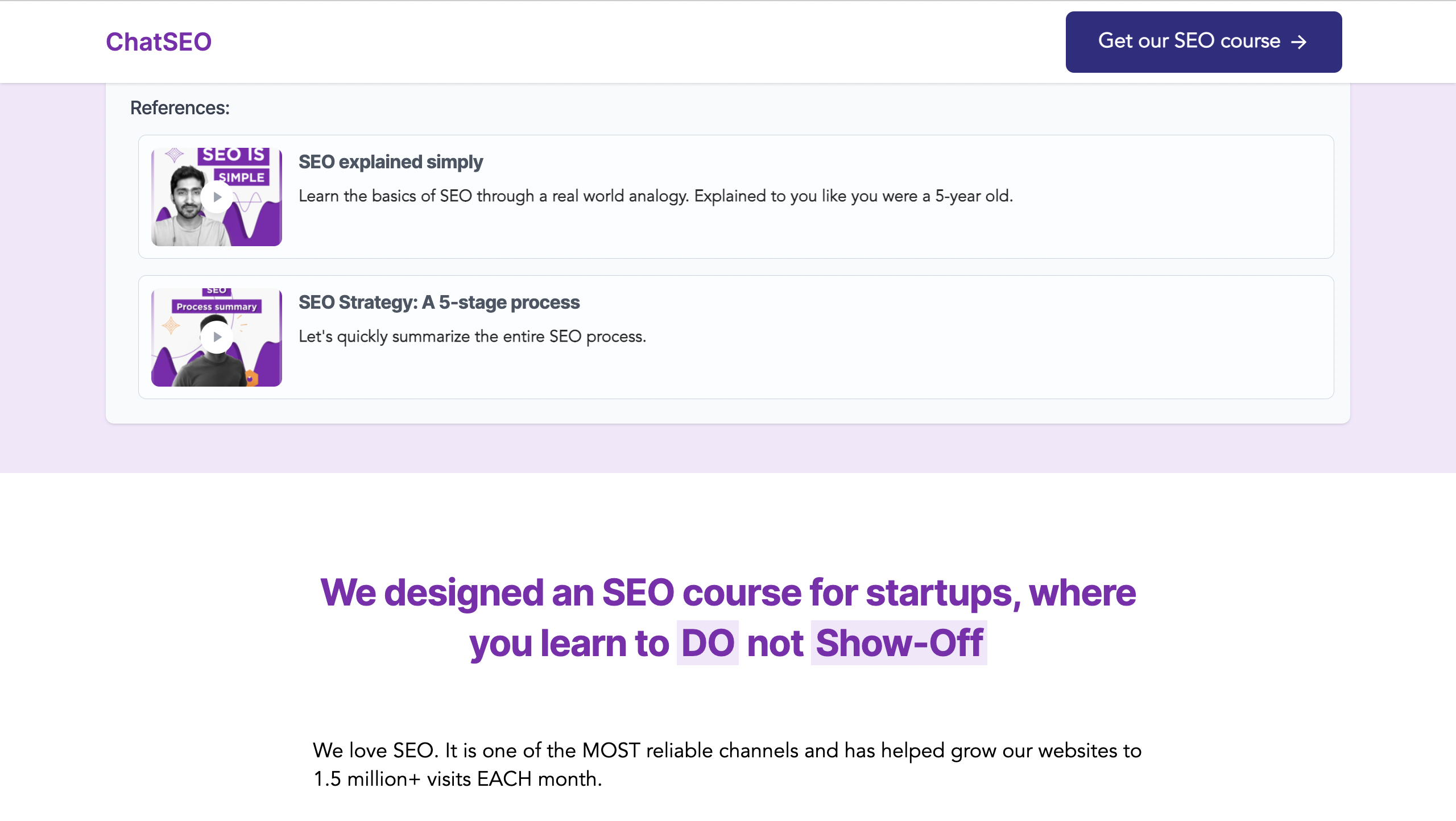Click the arrow icon in course button

[x=1299, y=42]
